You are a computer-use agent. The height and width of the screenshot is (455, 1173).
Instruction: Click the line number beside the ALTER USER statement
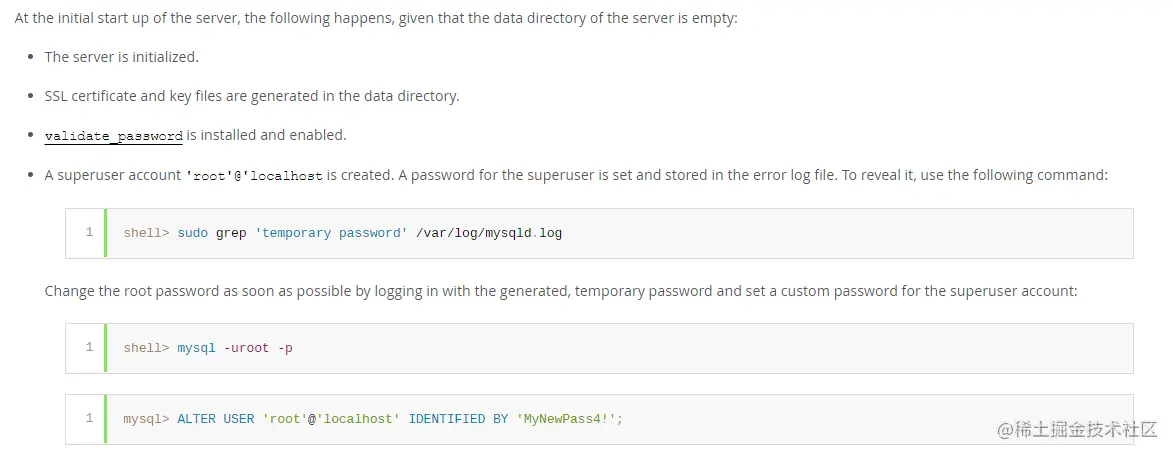(x=89, y=418)
